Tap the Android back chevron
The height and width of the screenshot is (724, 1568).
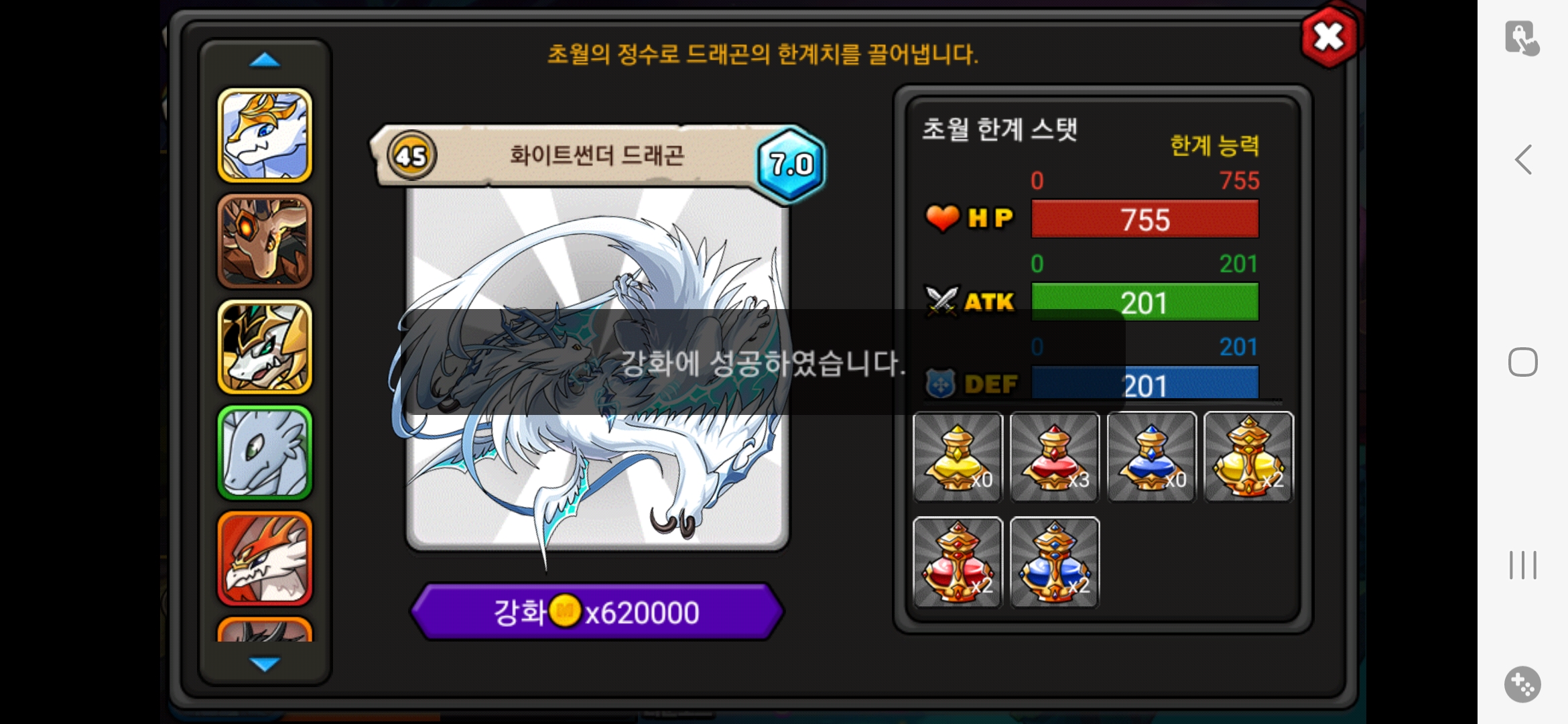click(1523, 160)
